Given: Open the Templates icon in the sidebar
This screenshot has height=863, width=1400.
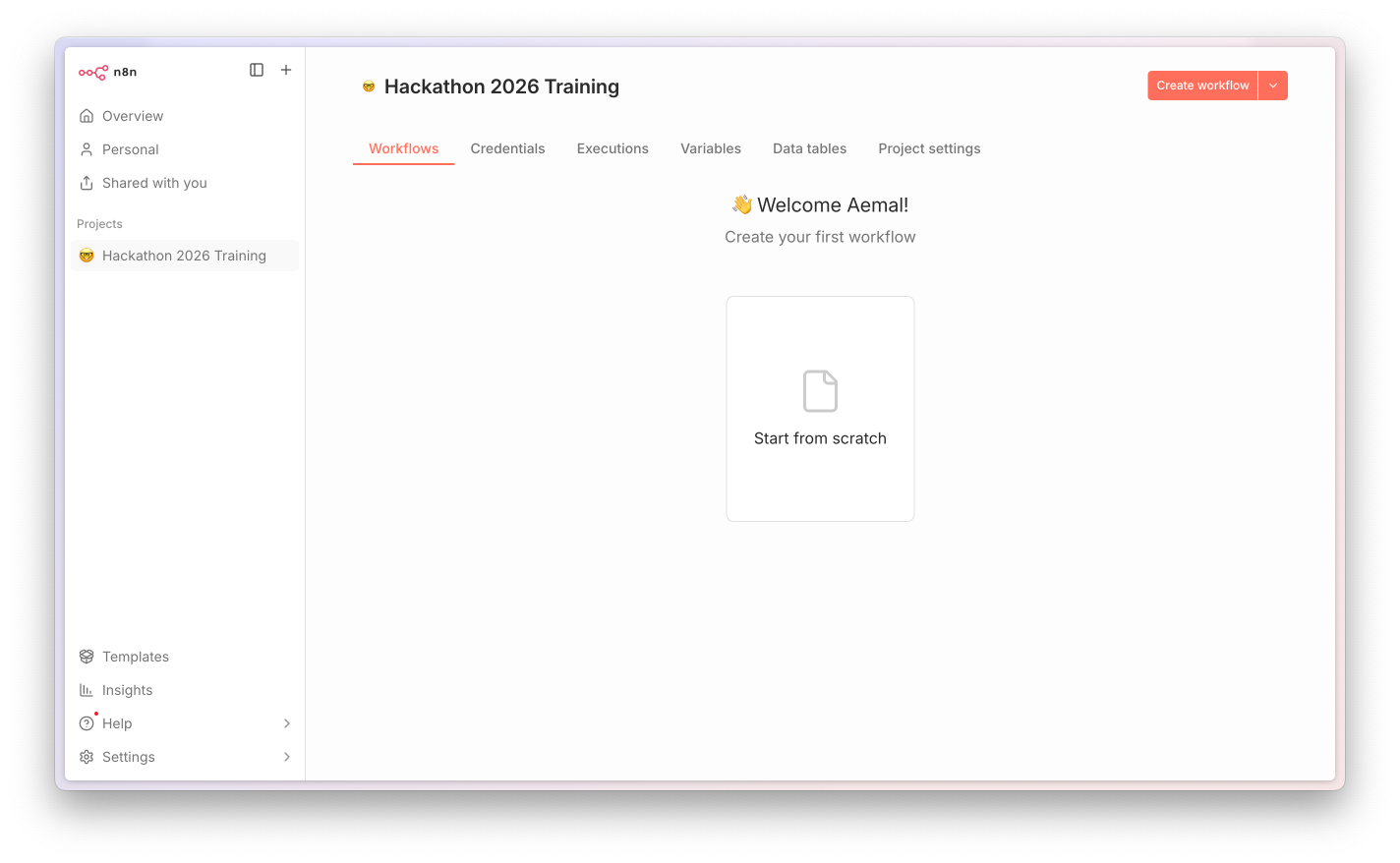Looking at the screenshot, I should click(87, 657).
